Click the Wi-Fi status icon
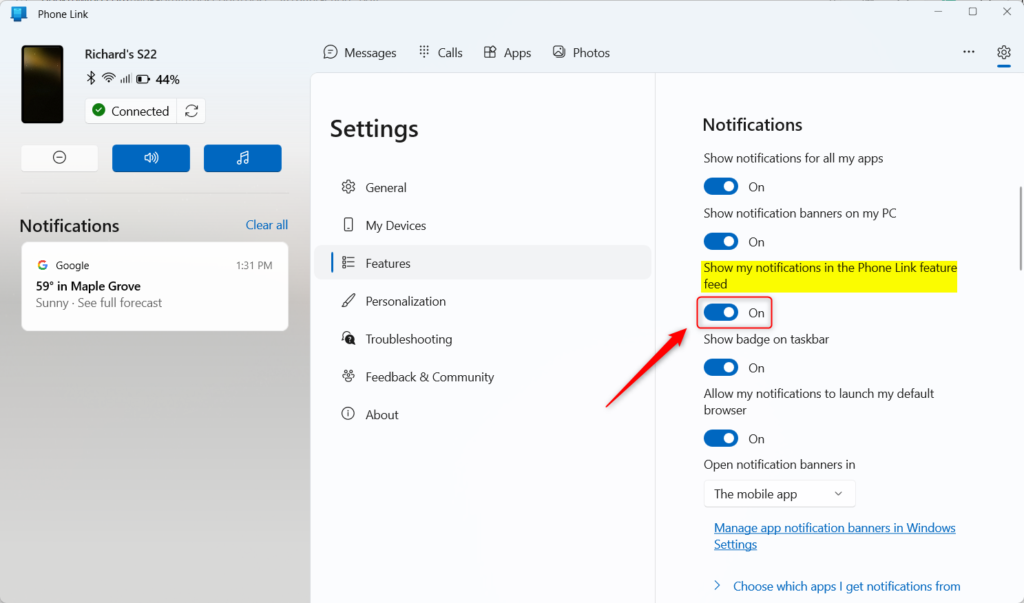The height and width of the screenshot is (603, 1024). click(x=108, y=78)
